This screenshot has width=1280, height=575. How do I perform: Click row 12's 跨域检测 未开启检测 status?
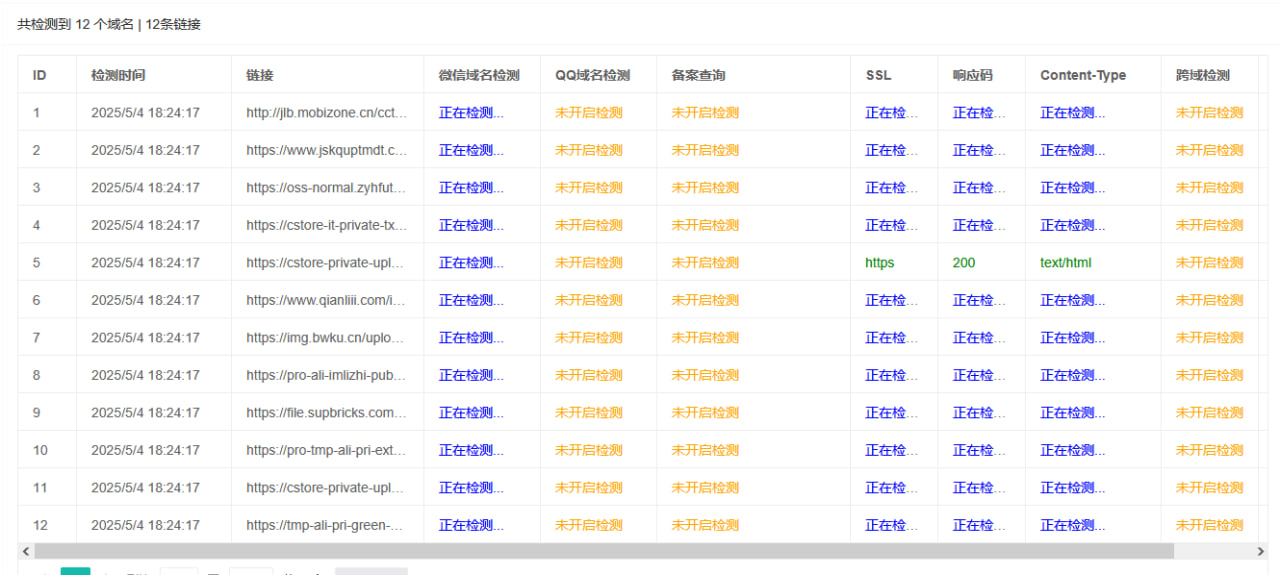point(1209,525)
